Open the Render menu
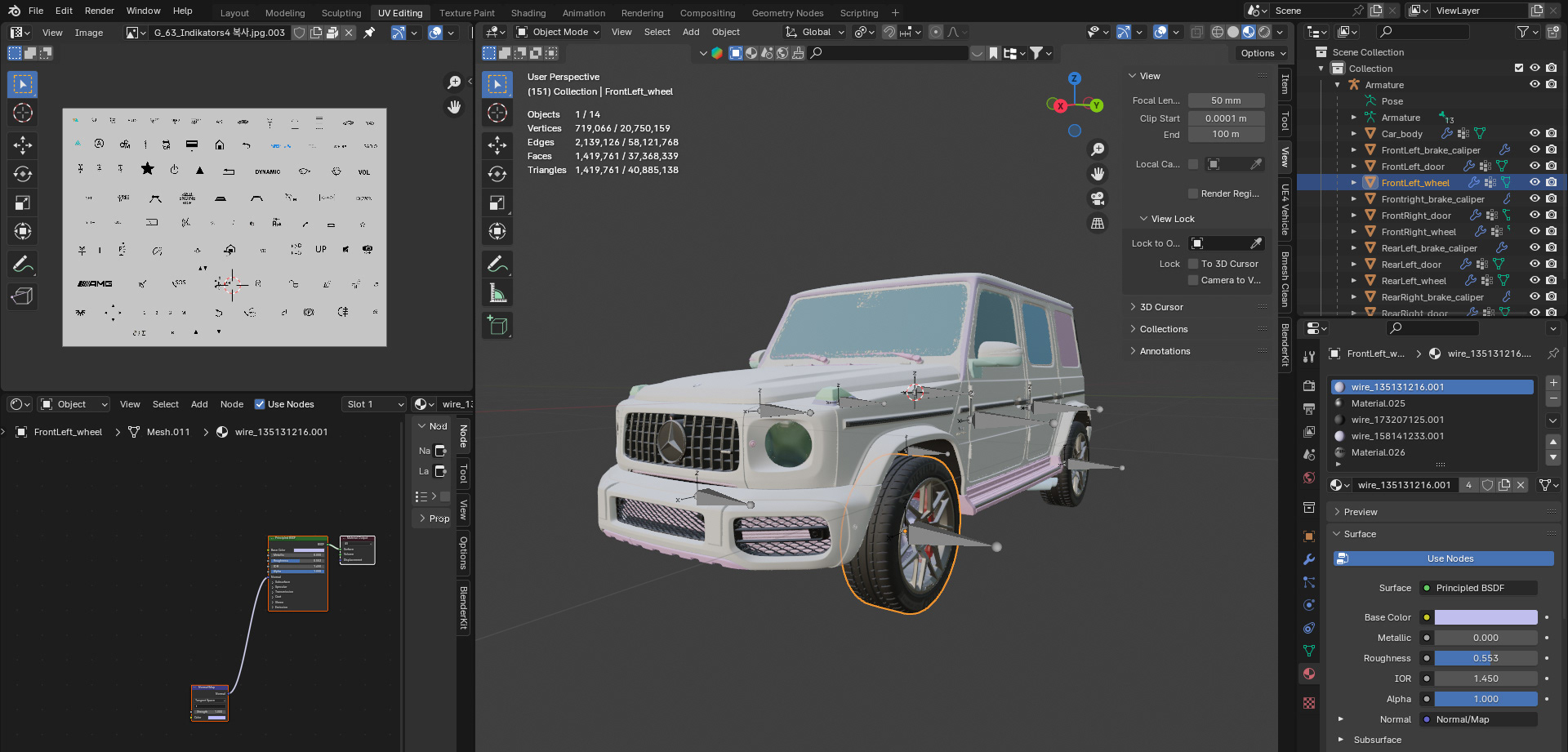1568x752 pixels. (x=100, y=11)
